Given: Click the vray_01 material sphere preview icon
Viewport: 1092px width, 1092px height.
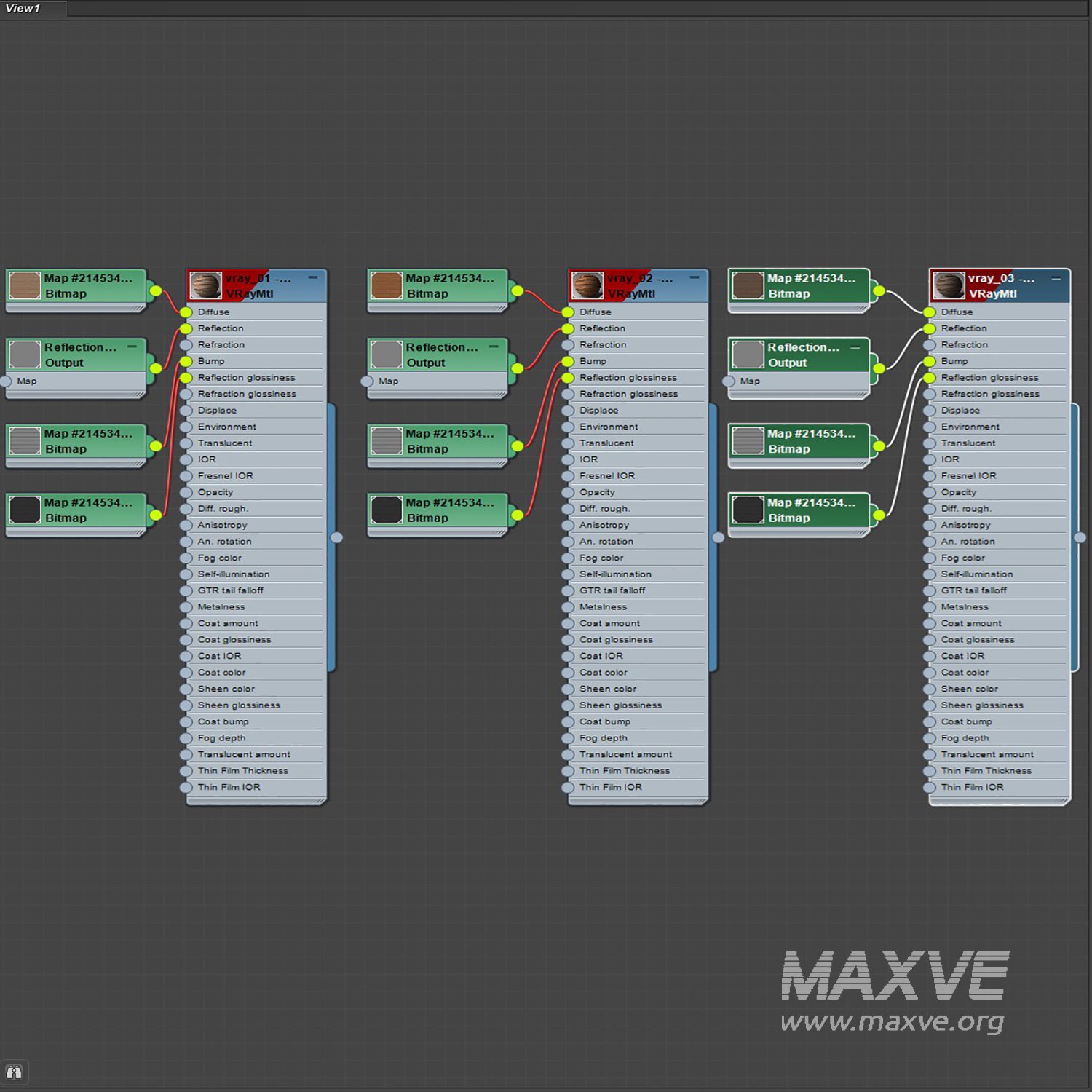Looking at the screenshot, I should click(205, 285).
